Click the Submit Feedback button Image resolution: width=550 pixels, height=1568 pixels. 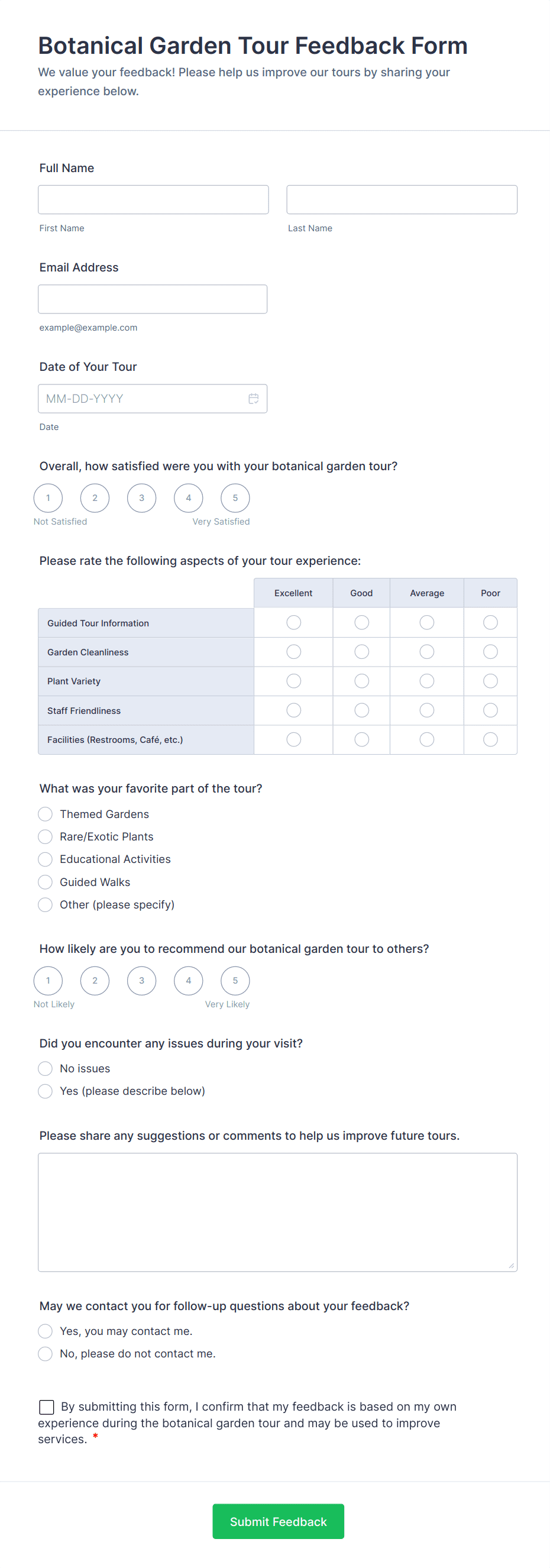[278, 1521]
